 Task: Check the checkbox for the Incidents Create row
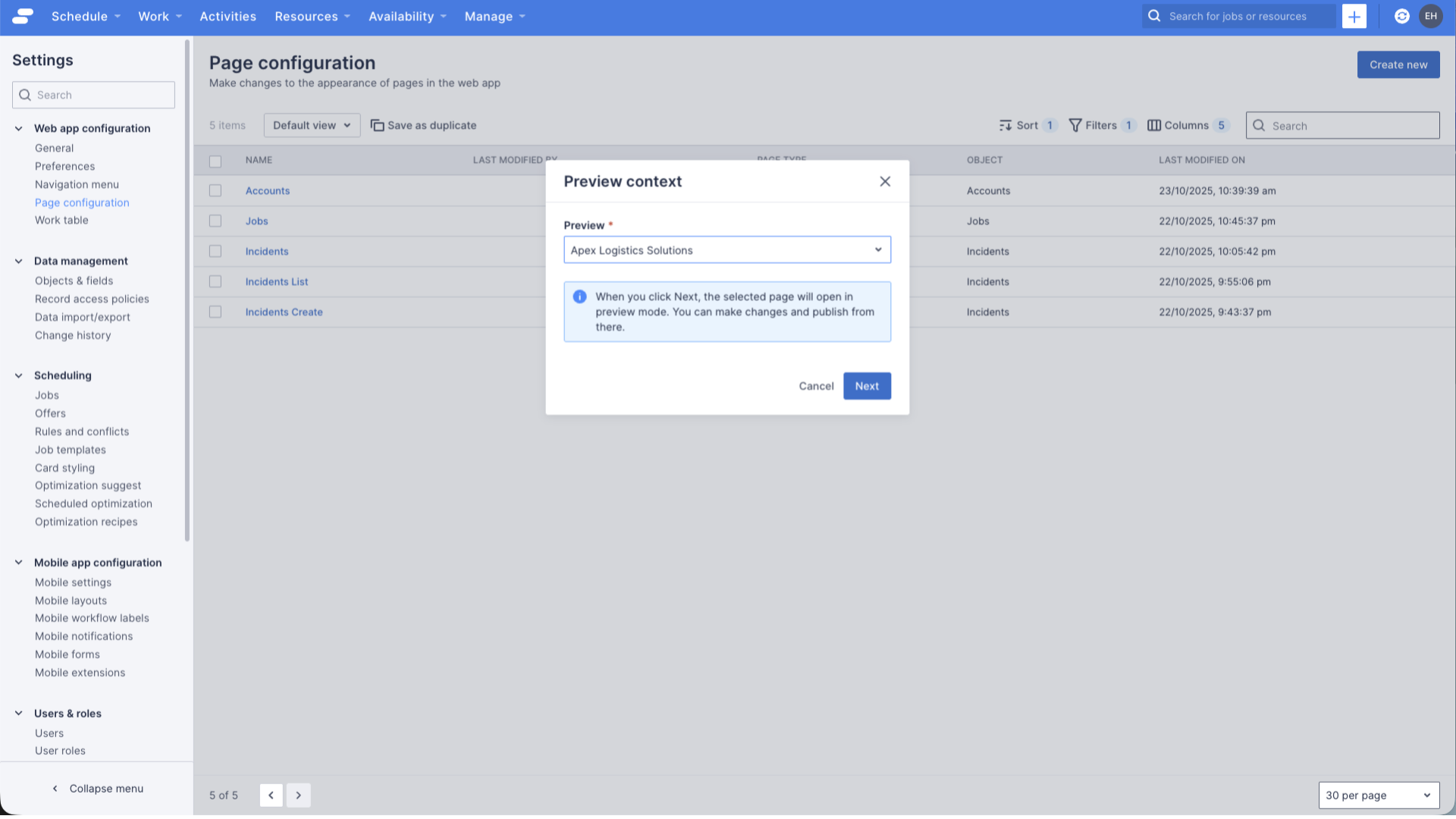click(x=215, y=312)
